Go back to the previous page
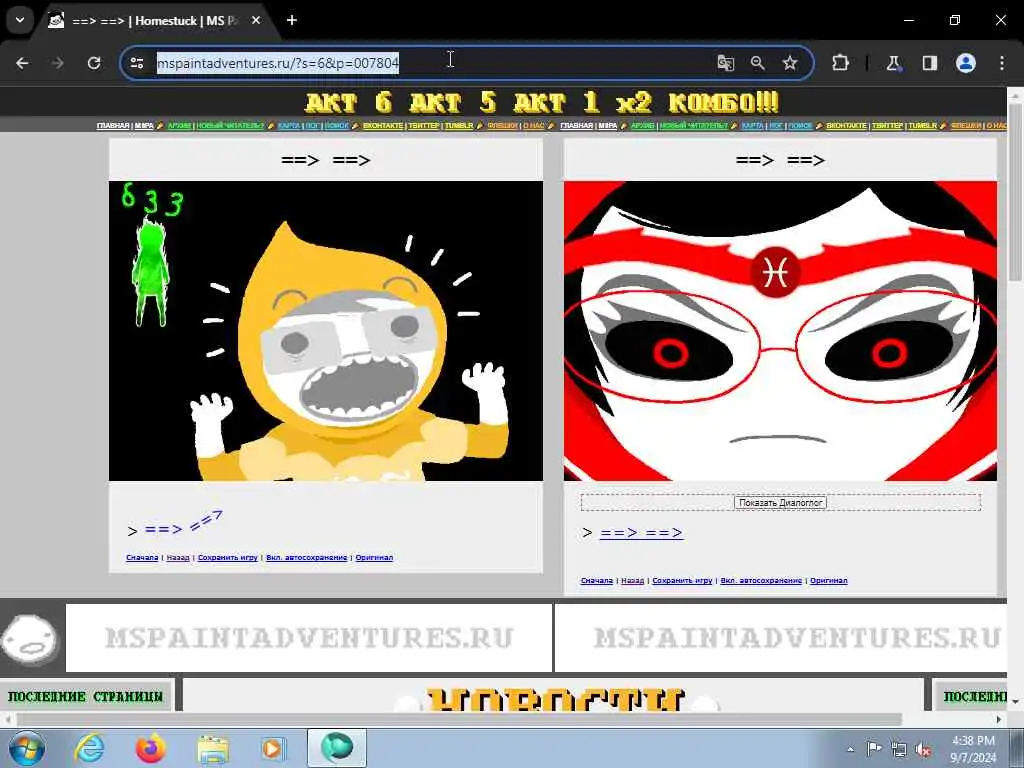 [x=22, y=63]
